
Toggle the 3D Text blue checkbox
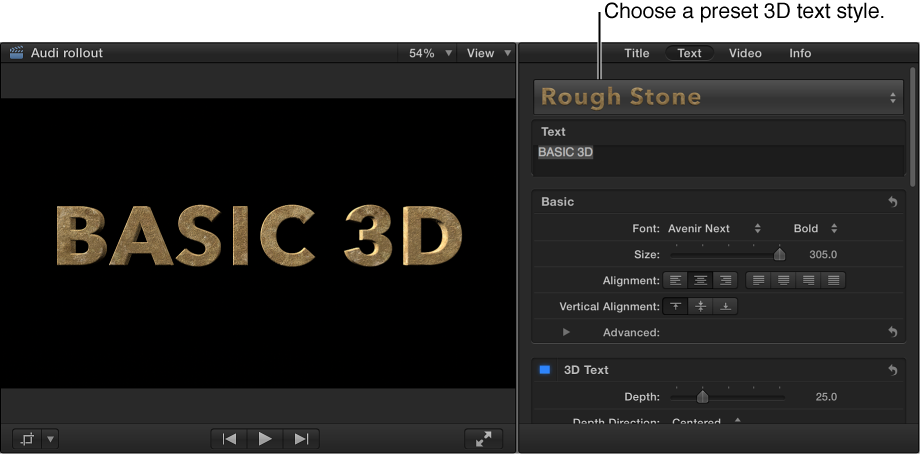[545, 370]
